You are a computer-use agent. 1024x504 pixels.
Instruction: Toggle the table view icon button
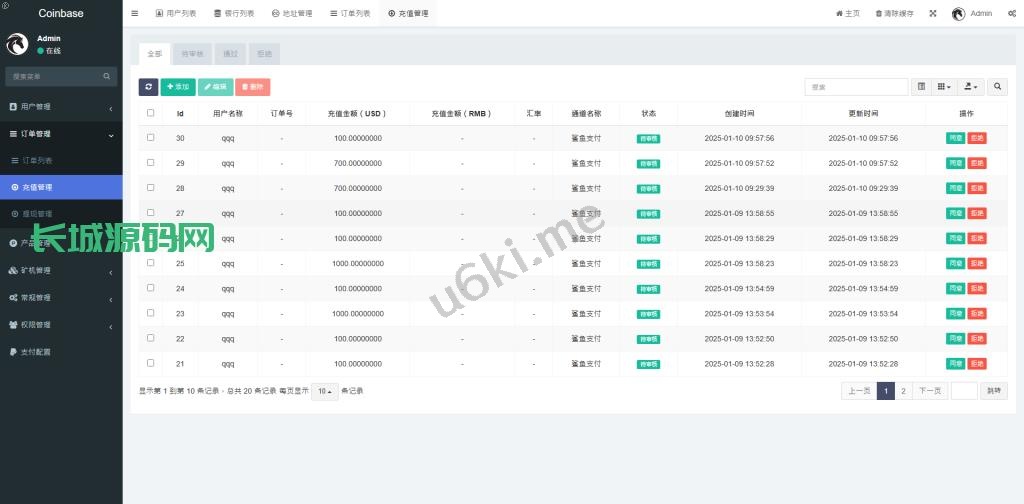921,87
